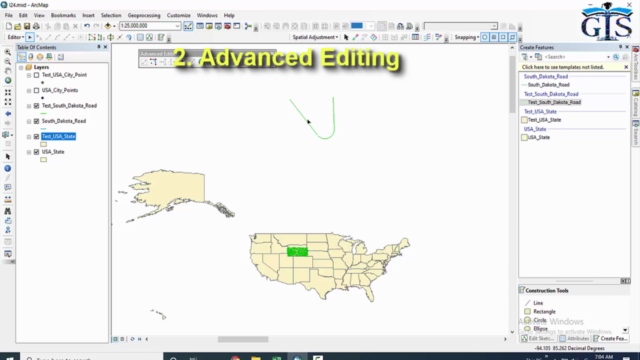Image resolution: width=640 pixels, height=360 pixels.
Task: Go back to previous extent arrow
Action: click(8, 113)
